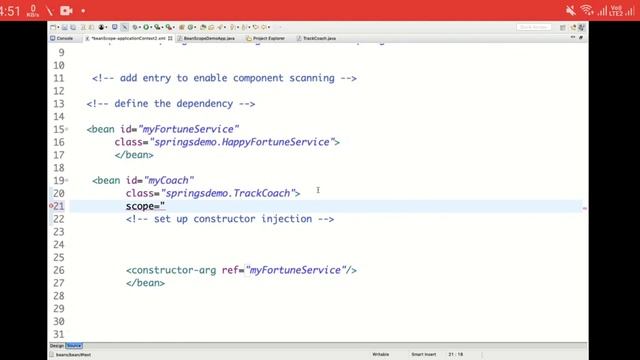Collapse the fold marker at line 15
Image resolution: width=640 pixels, height=360 pixels.
click(67, 129)
